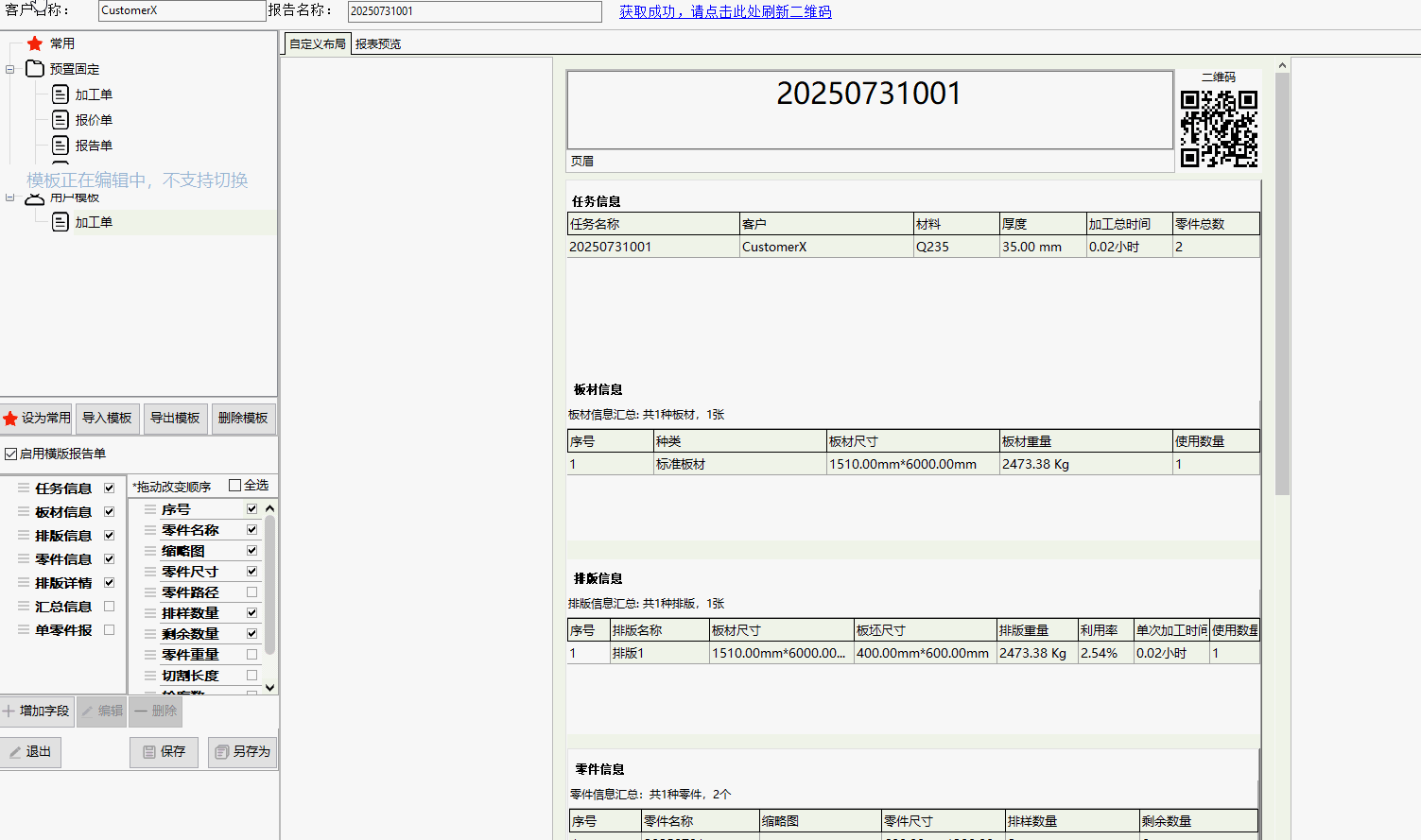
Task: Switch to the 报表预览 tab
Action: tap(378, 44)
